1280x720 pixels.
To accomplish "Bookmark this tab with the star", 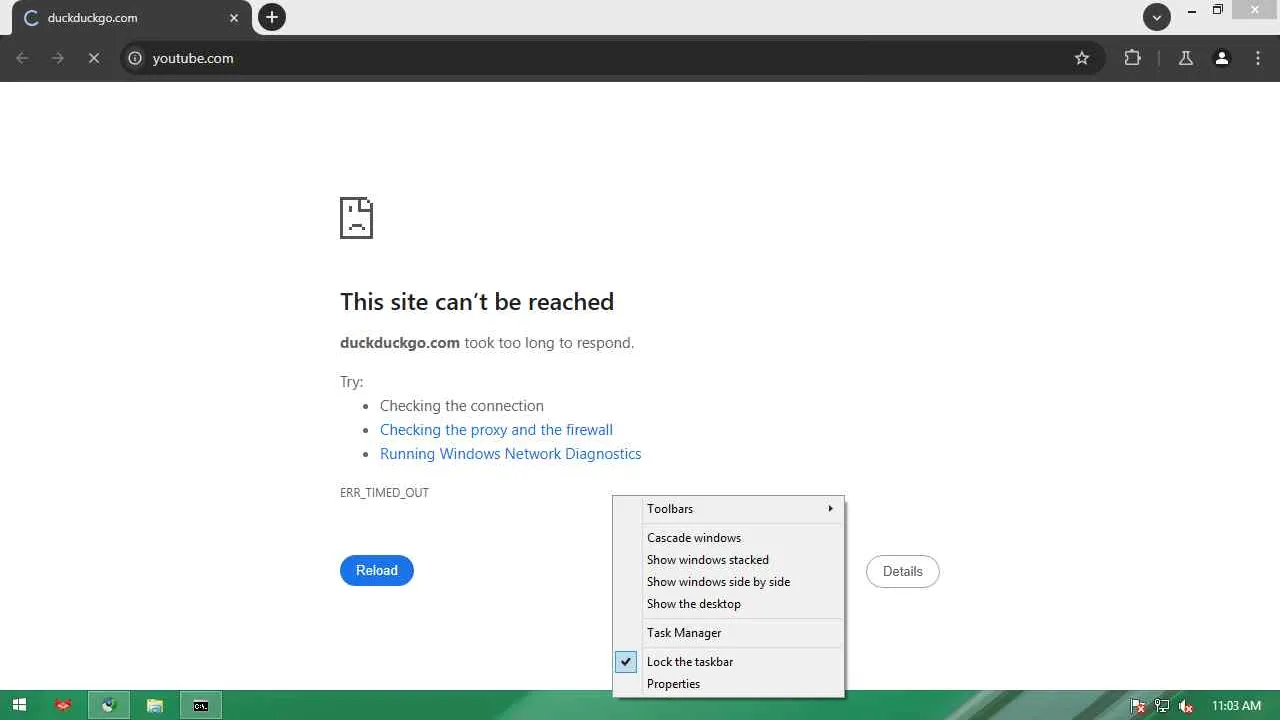I will (1082, 58).
